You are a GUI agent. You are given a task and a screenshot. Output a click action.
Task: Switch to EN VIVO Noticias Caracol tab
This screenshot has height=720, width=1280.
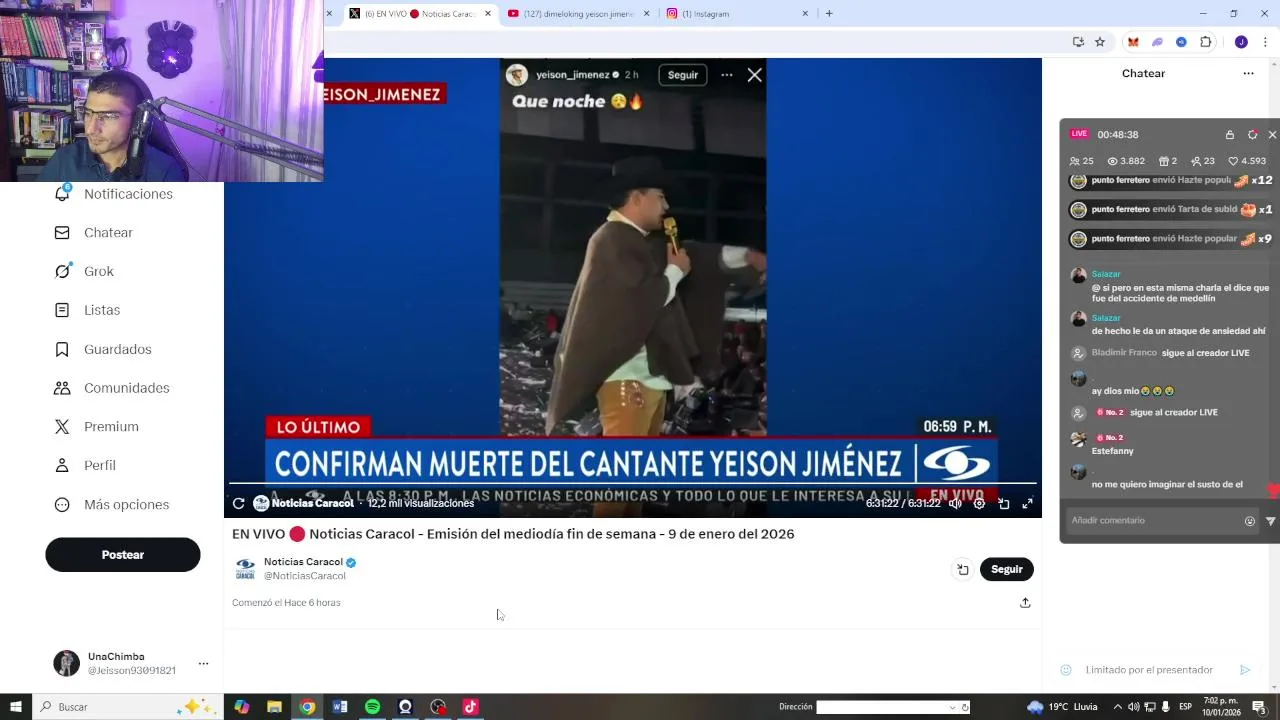pyautogui.click(x=420, y=14)
